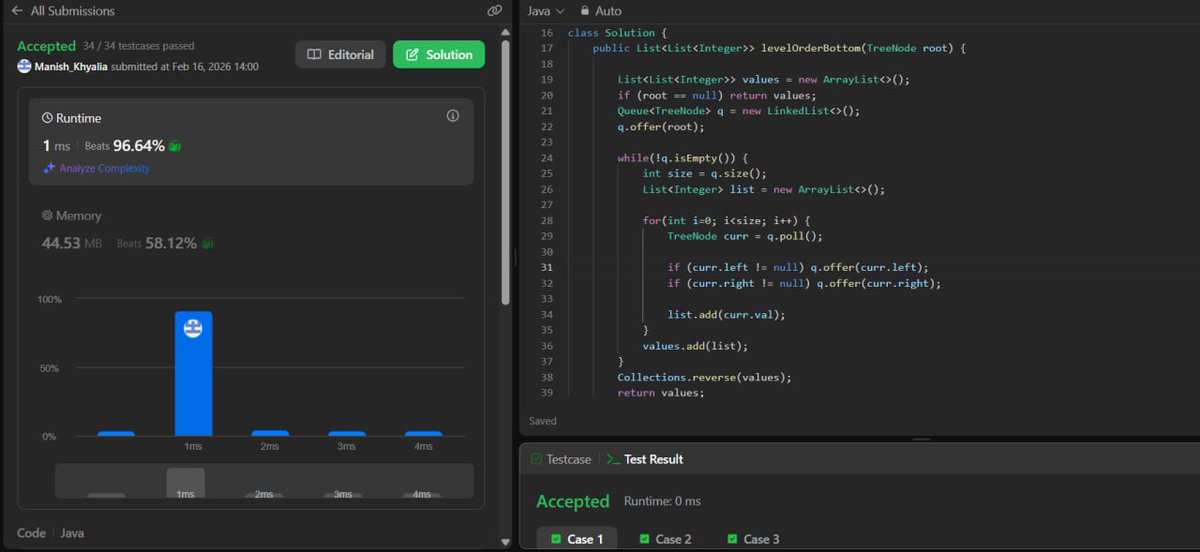Image resolution: width=1200 pixels, height=552 pixels.
Task: Select Case 2 tab
Action: coord(665,539)
